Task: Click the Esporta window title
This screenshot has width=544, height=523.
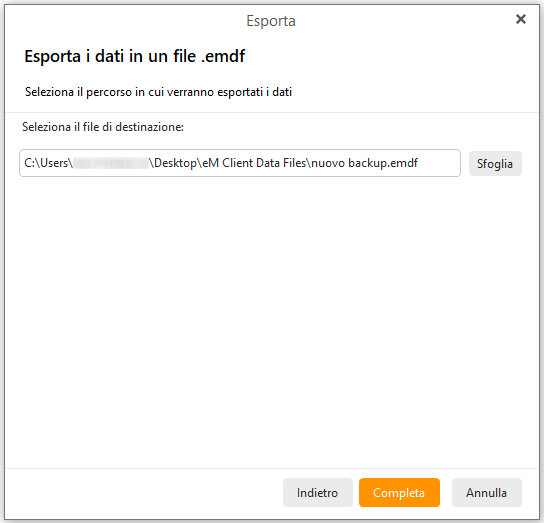Action: [271, 21]
